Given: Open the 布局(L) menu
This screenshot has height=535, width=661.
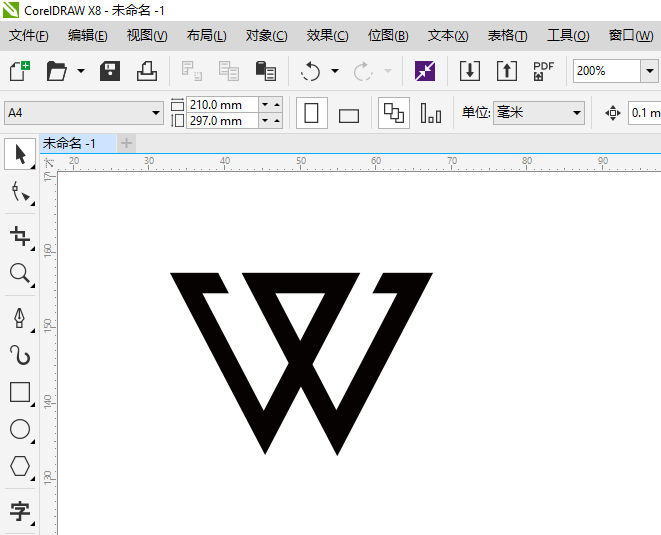Looking at the screenshot, I should pos(207,36).
